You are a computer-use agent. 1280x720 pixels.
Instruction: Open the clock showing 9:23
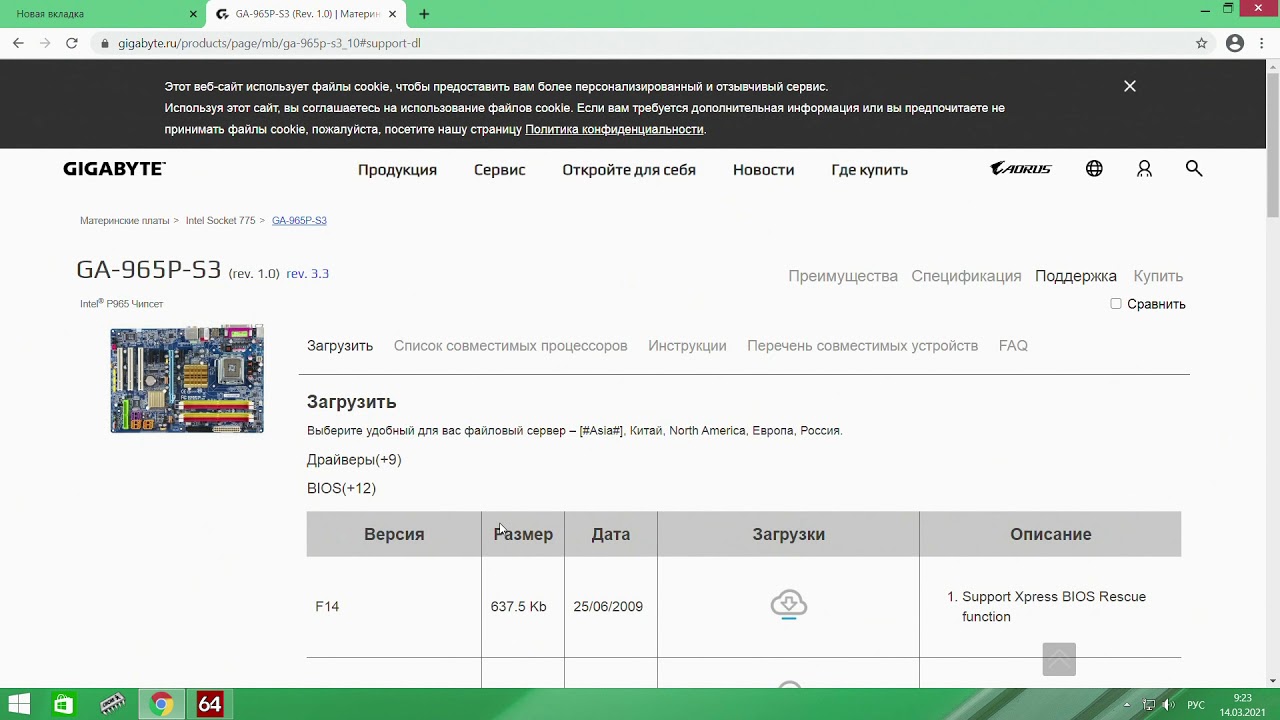(x=1242, y=705)
